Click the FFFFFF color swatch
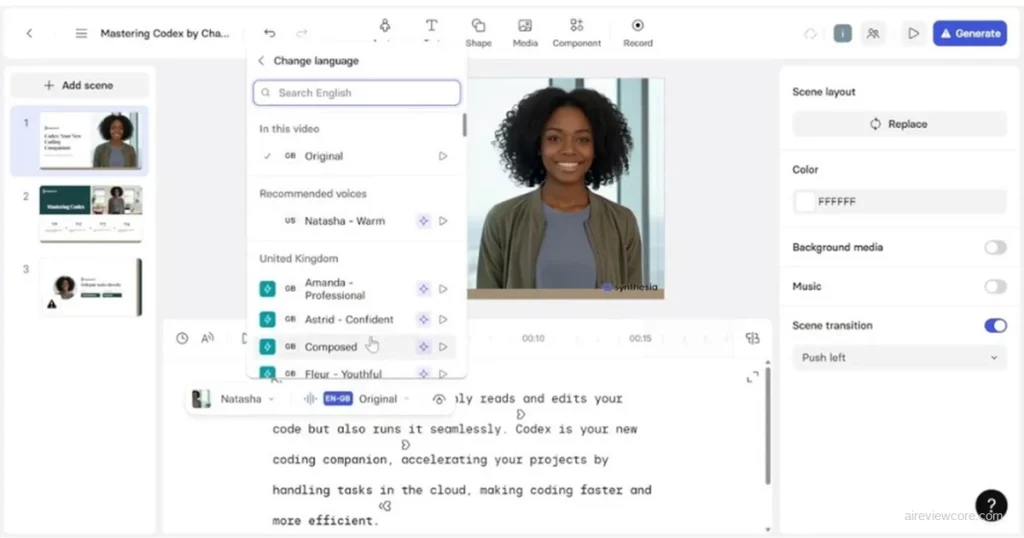Viewport: 1024px width, 538px height. tap(805, 202)
